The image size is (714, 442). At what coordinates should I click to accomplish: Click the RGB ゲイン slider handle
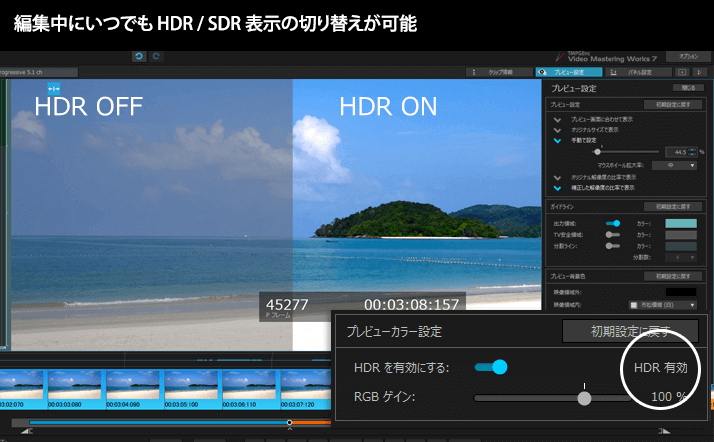tap(584, 398)
